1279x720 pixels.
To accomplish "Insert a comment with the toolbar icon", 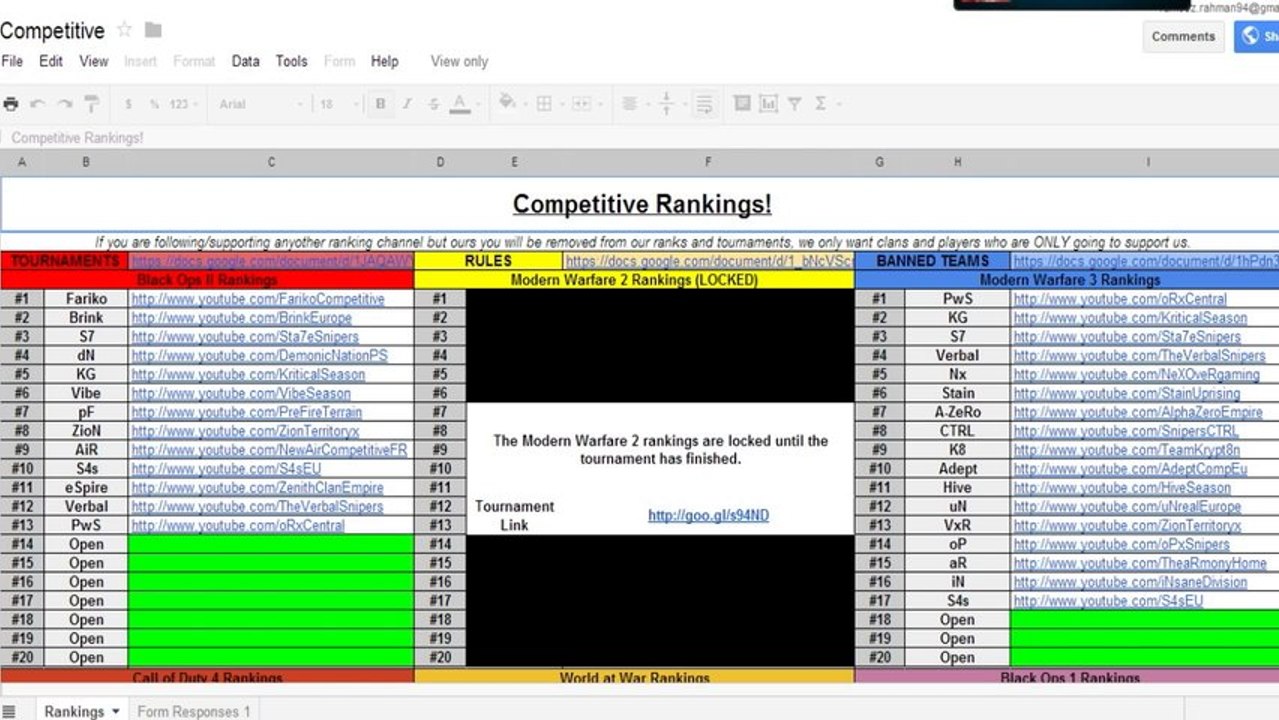I will (742, 103).
